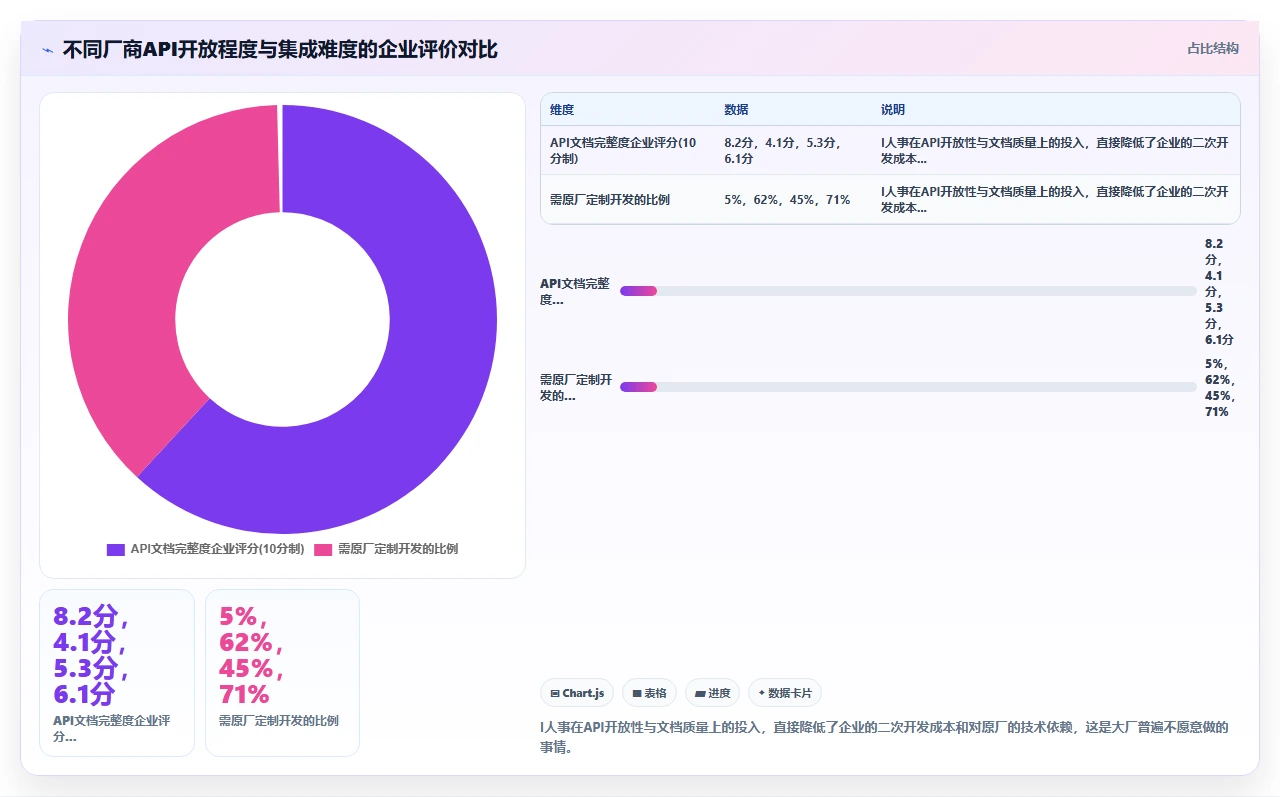
Task: Click the chart title heading
Action: 280,49
